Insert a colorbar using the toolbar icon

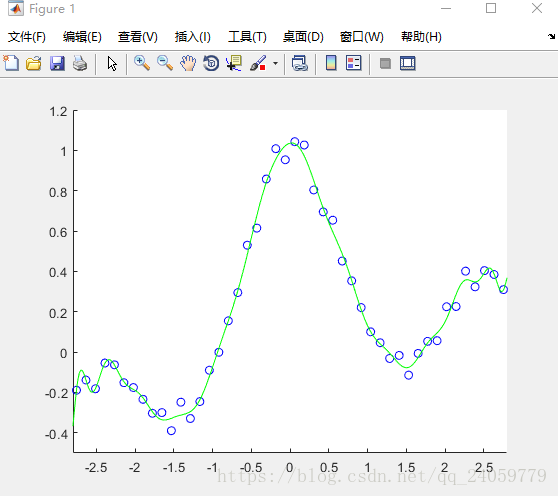(x=331, y=63)
